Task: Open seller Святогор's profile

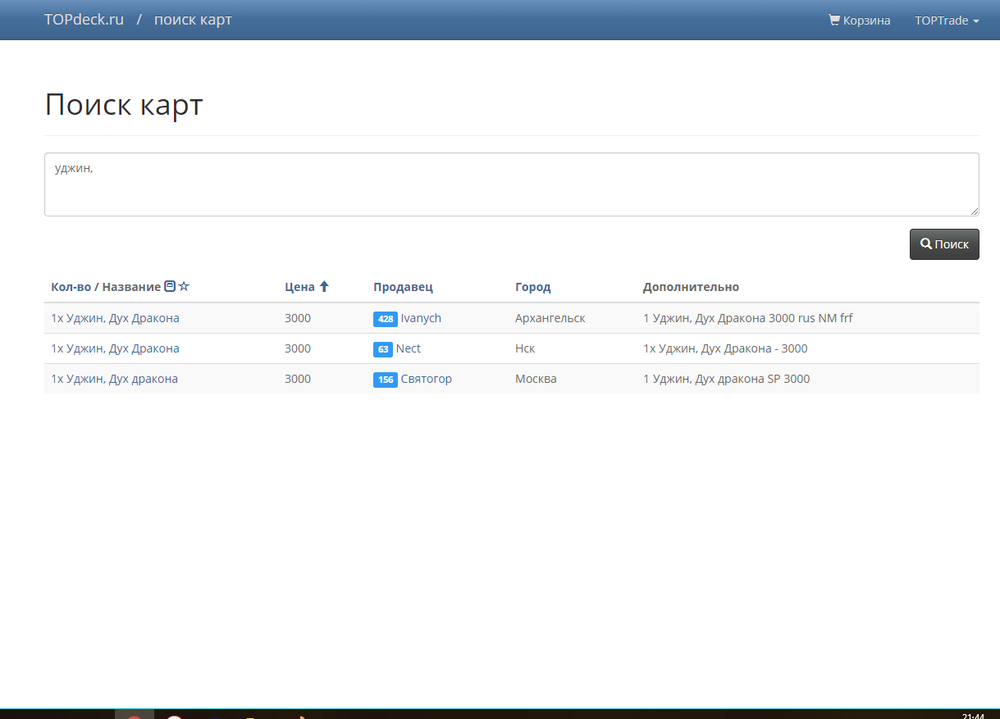Action: [x=426, y=380]
